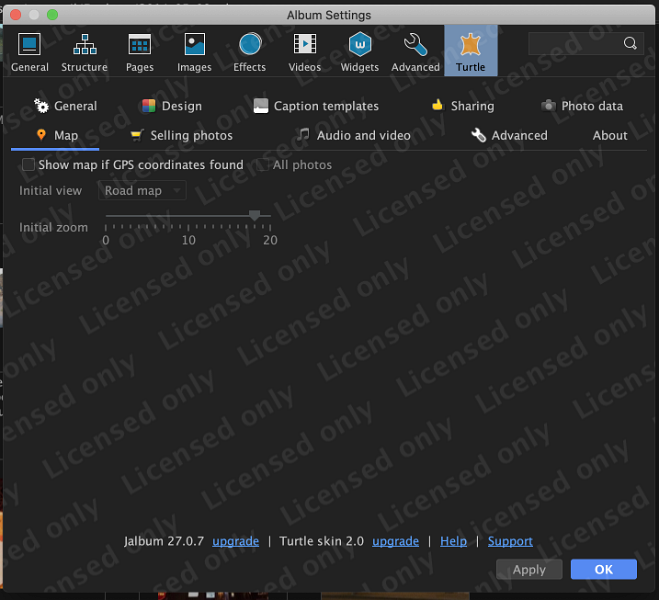Open the Initial view Road map dropdown
Image resolution: width=659 pixels, height=600 pixels.
(142, 190)
